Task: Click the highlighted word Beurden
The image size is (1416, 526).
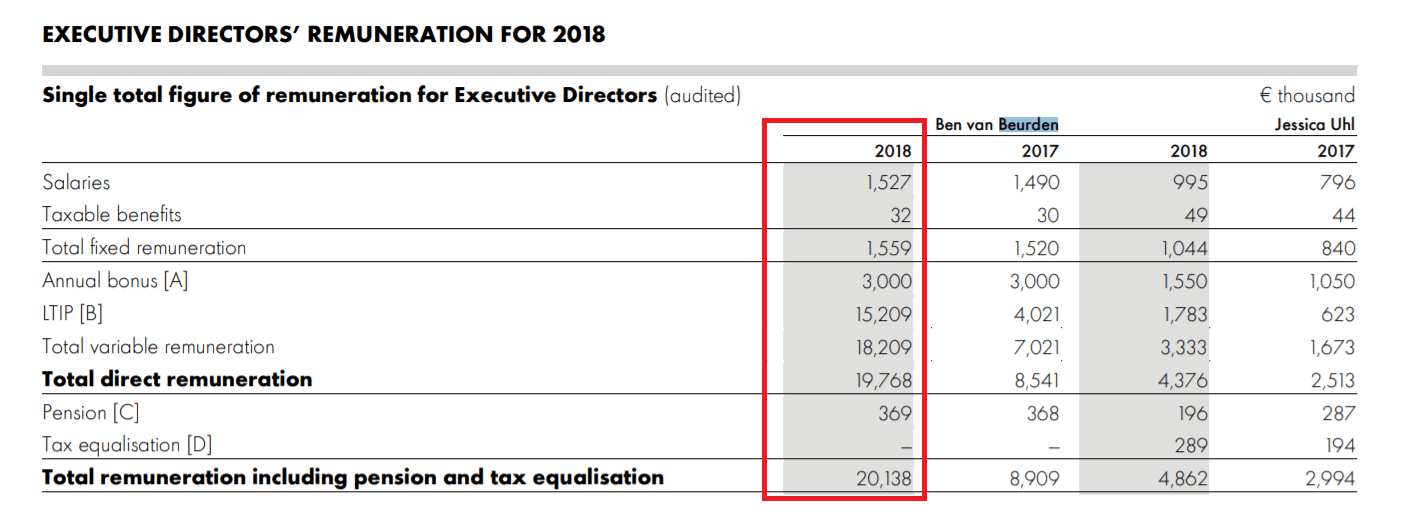Action: 1028,125
